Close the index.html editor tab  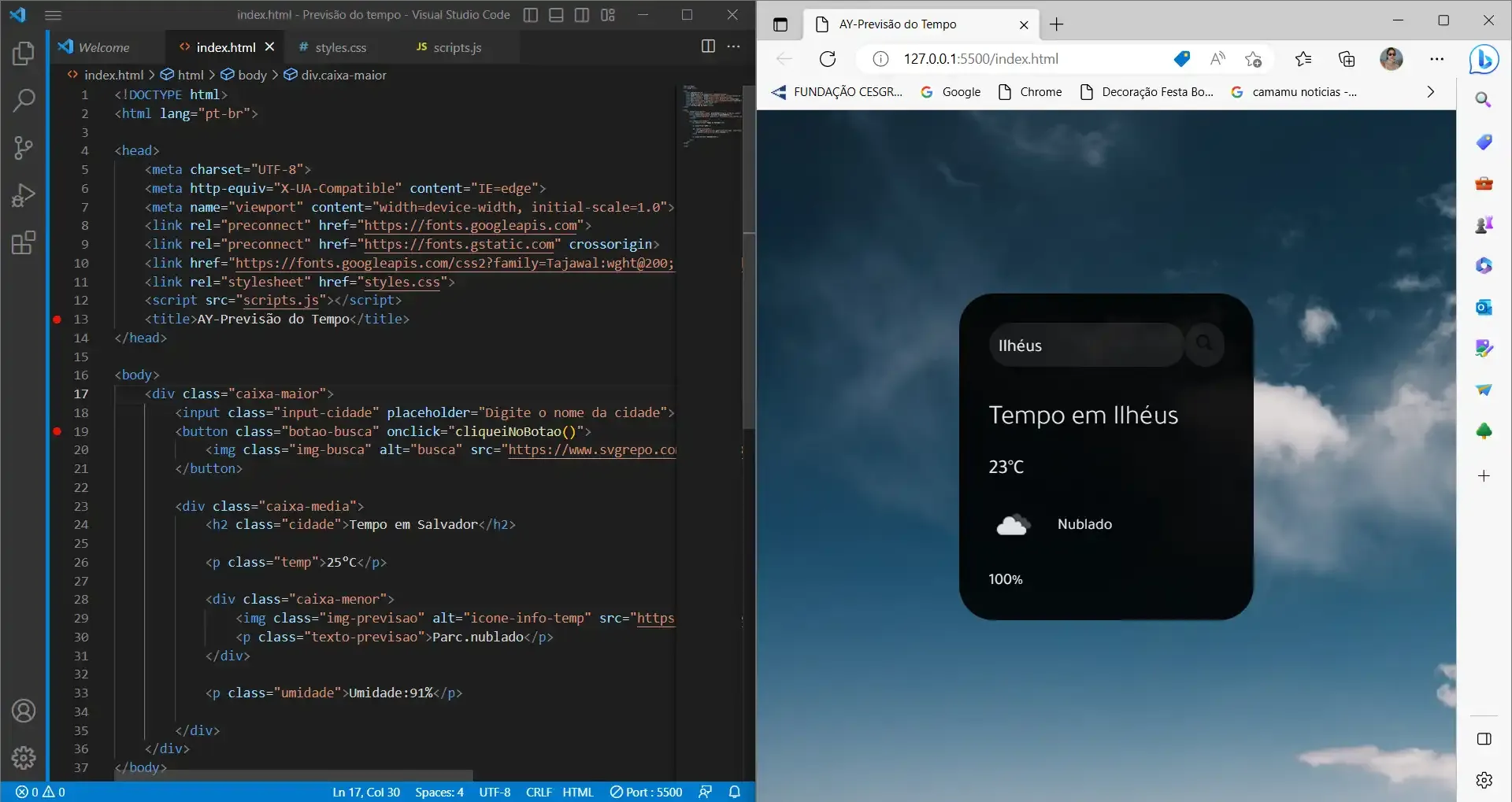tap(269, 47)
